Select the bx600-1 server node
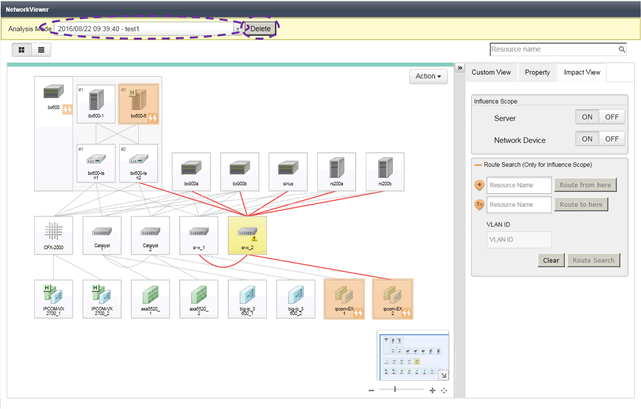 (x=96, y=101)
